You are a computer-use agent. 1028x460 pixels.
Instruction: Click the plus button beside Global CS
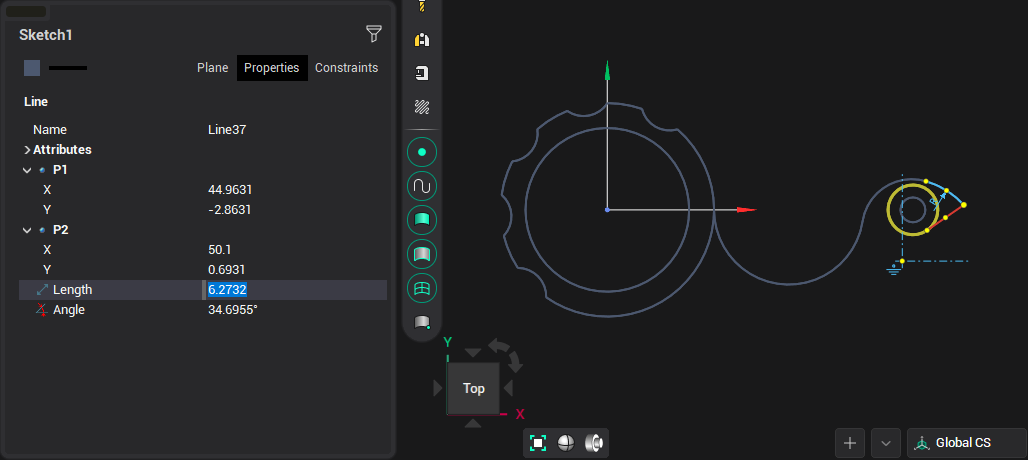click(850, 443)
